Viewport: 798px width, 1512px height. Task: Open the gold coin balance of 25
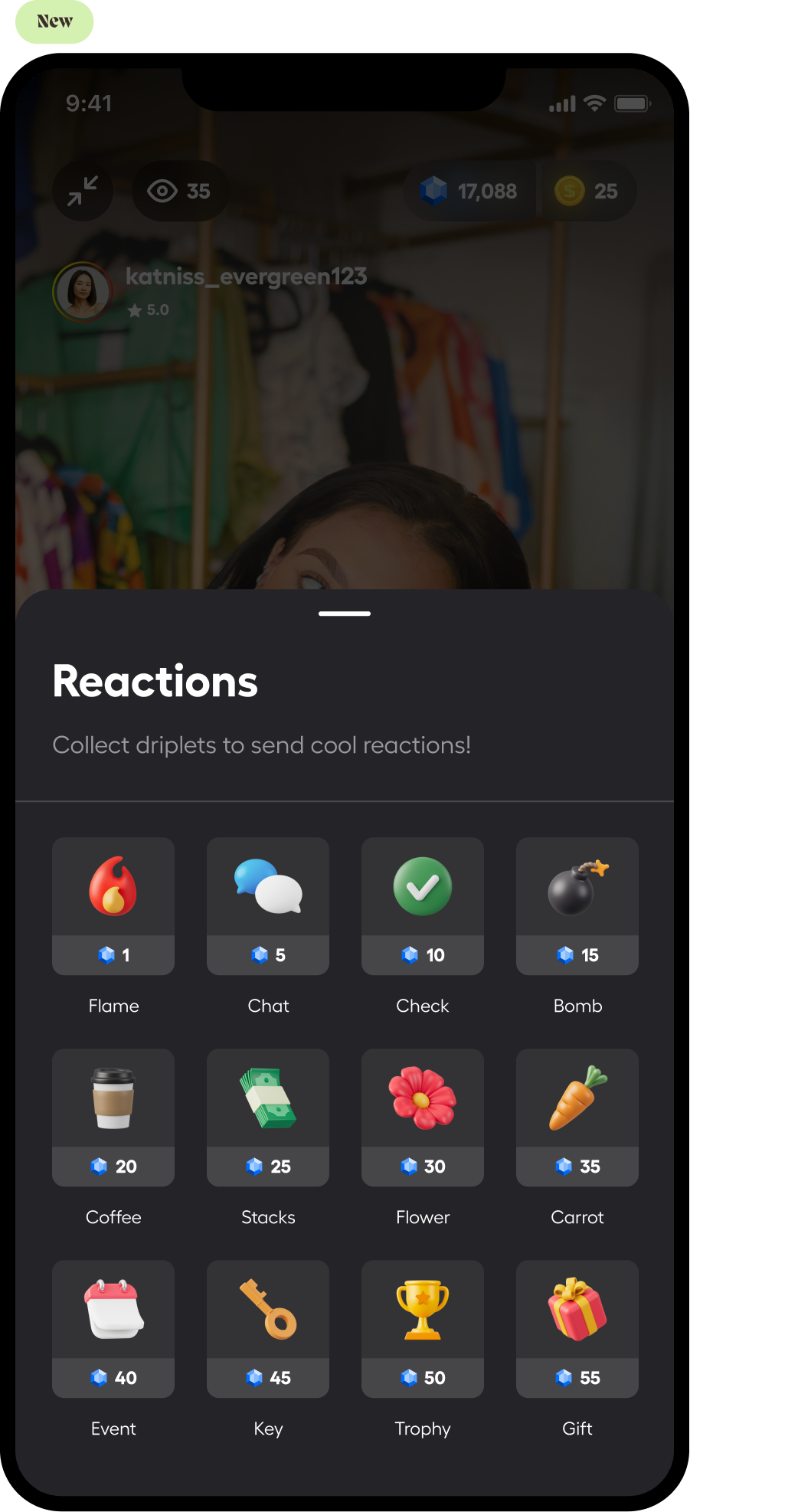(x=588, y=191)
